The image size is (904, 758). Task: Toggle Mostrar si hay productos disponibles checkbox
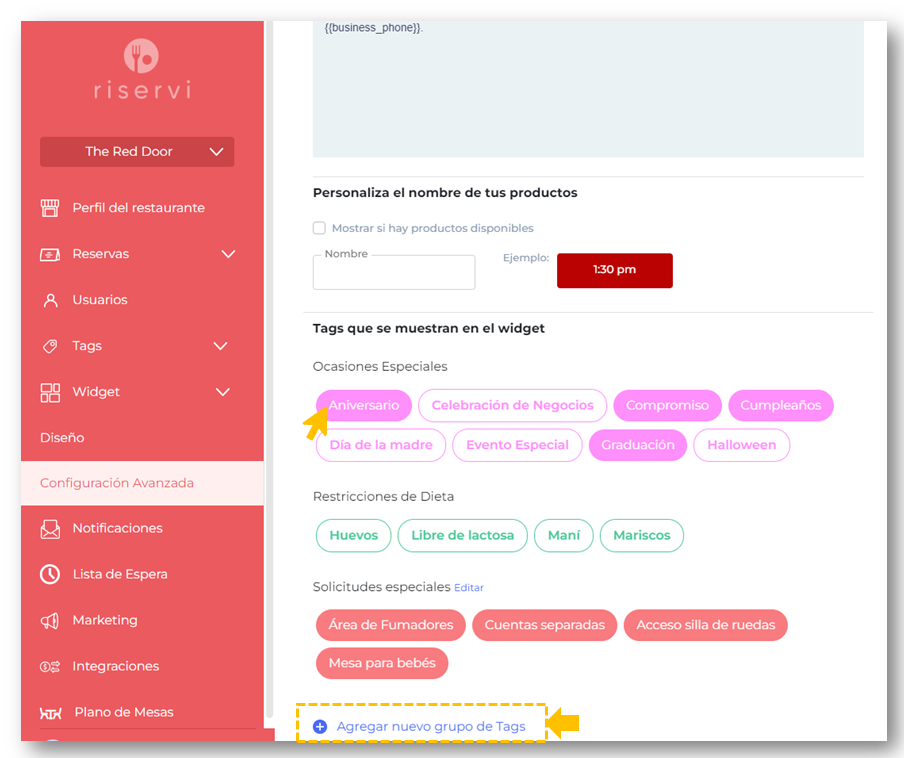(x=319, y=228)
